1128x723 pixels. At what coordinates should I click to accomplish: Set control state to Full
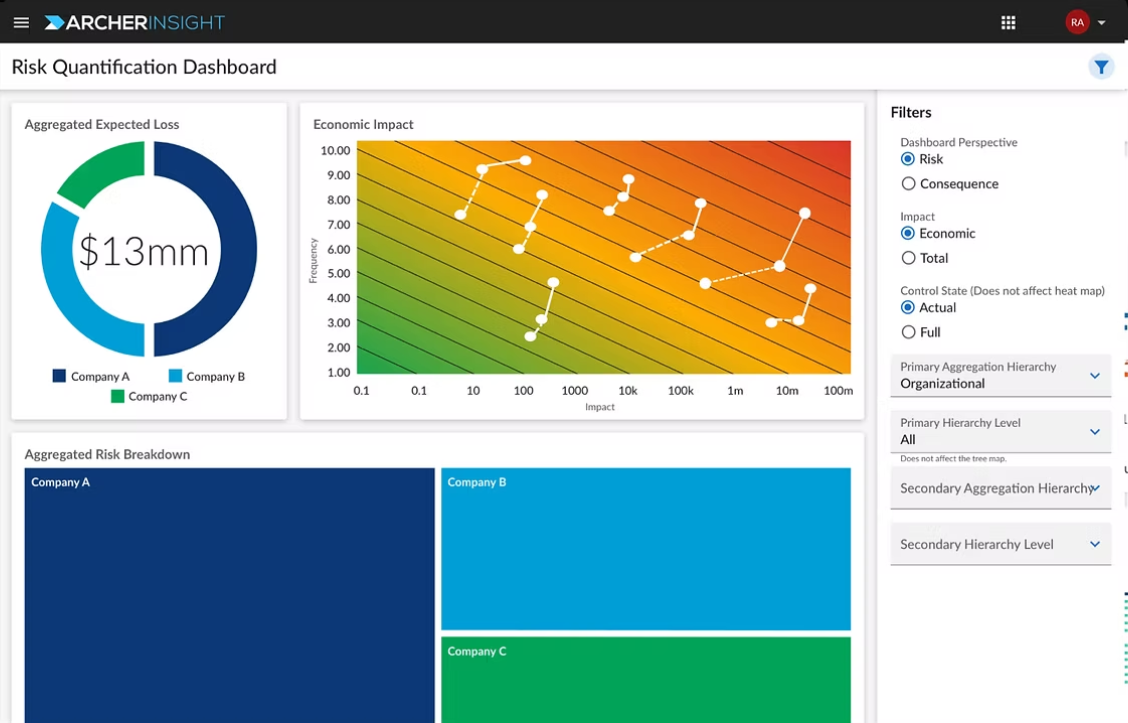coord(908,332)
